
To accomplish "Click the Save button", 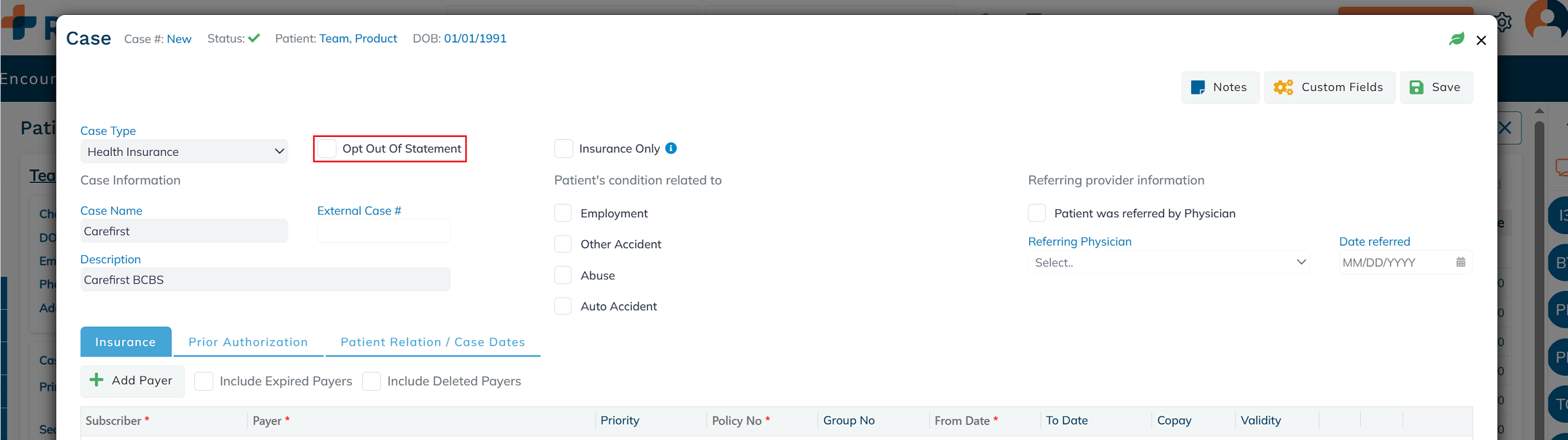I will [1436, 88].
